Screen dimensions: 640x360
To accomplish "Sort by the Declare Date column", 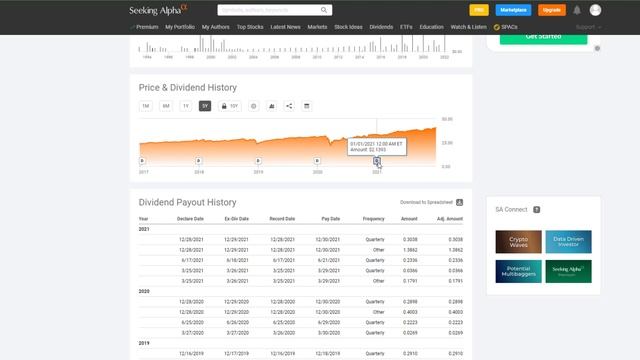I will pos(190,219).
